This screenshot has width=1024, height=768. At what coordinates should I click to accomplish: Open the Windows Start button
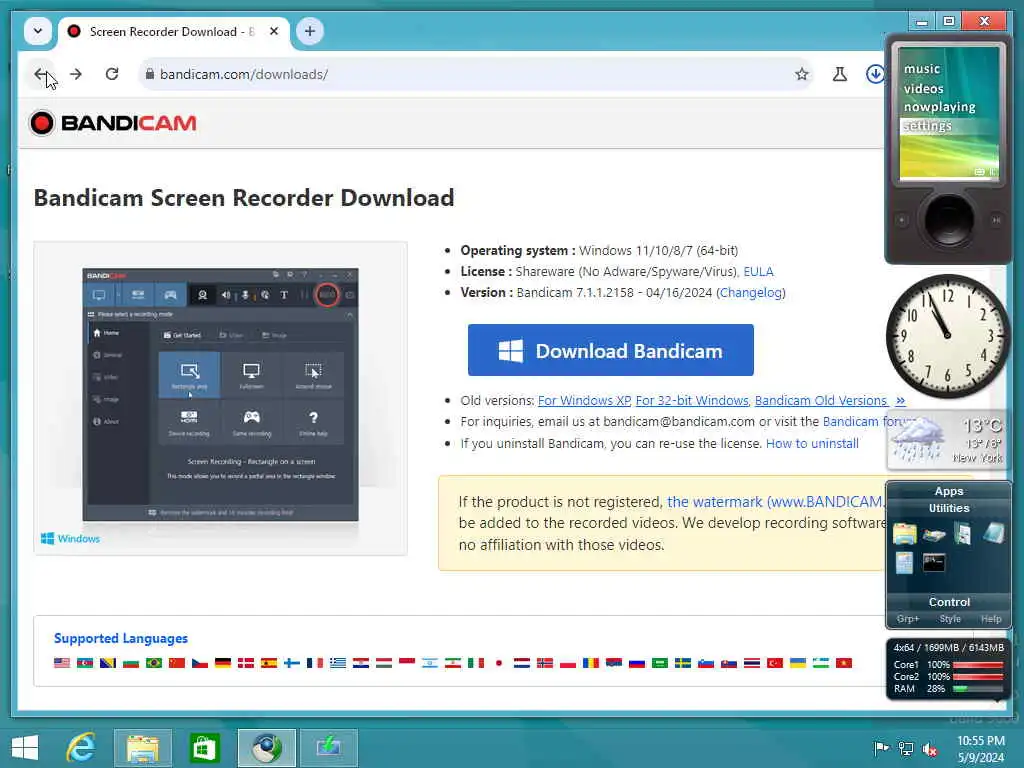coord(25,748)
